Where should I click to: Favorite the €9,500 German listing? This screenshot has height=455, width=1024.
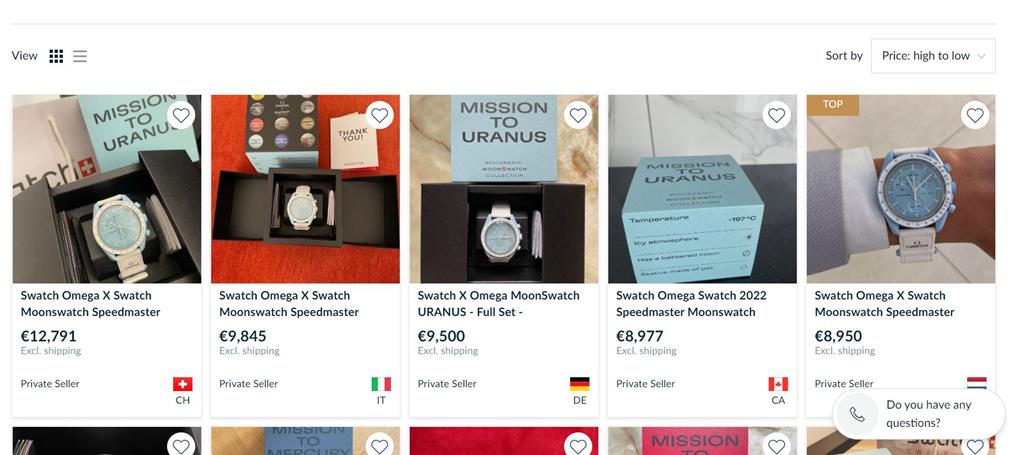tap(578, 115)
